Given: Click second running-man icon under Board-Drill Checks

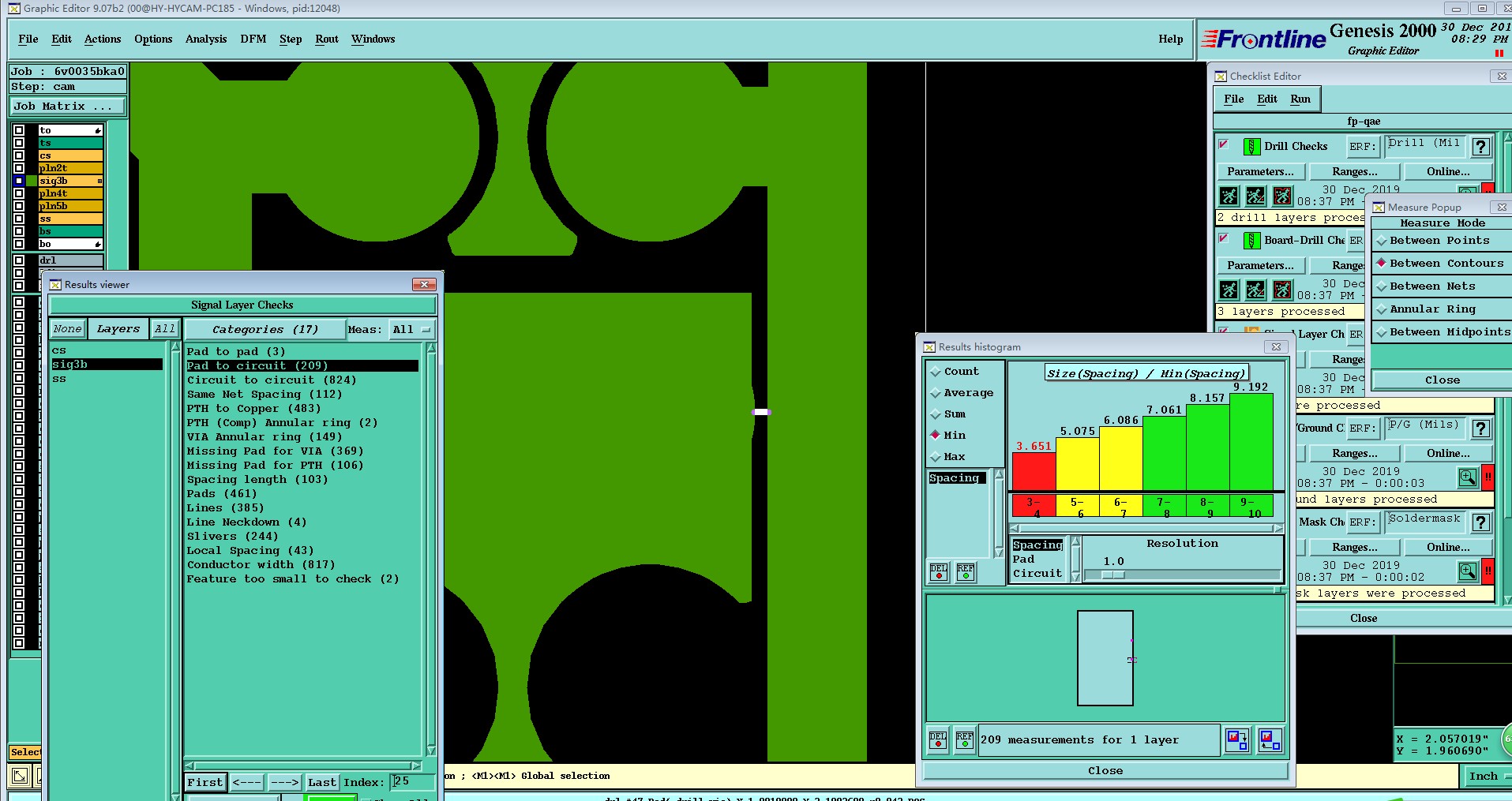Looking at the screenshot, I should point(1255,290).
